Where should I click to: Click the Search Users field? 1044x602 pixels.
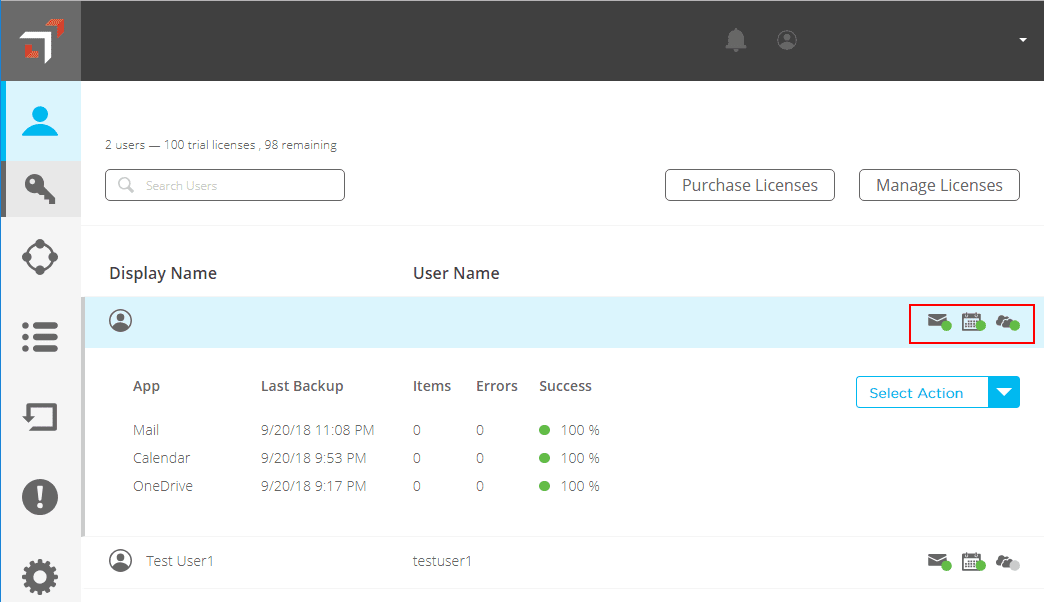click(x=225, y=185)
